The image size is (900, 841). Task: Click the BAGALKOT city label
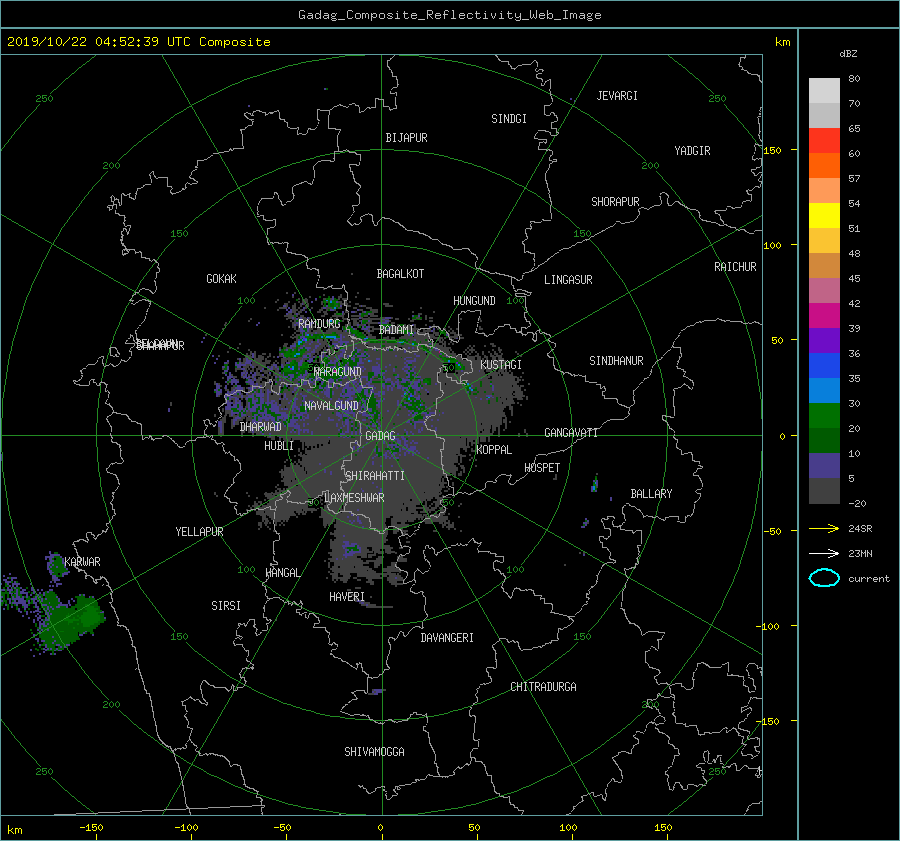tap(400, 274)
